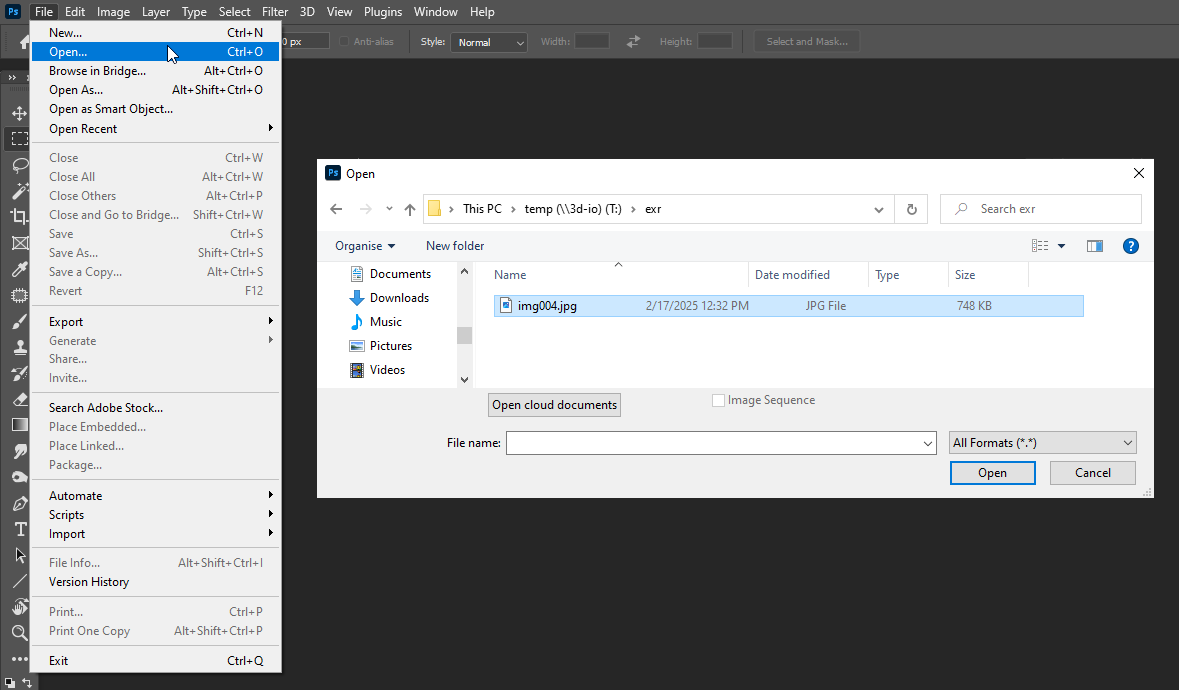The width and height of the screenshot is (1180, 690).
Task: Select the History Brush tool
Action: (20, 373)
